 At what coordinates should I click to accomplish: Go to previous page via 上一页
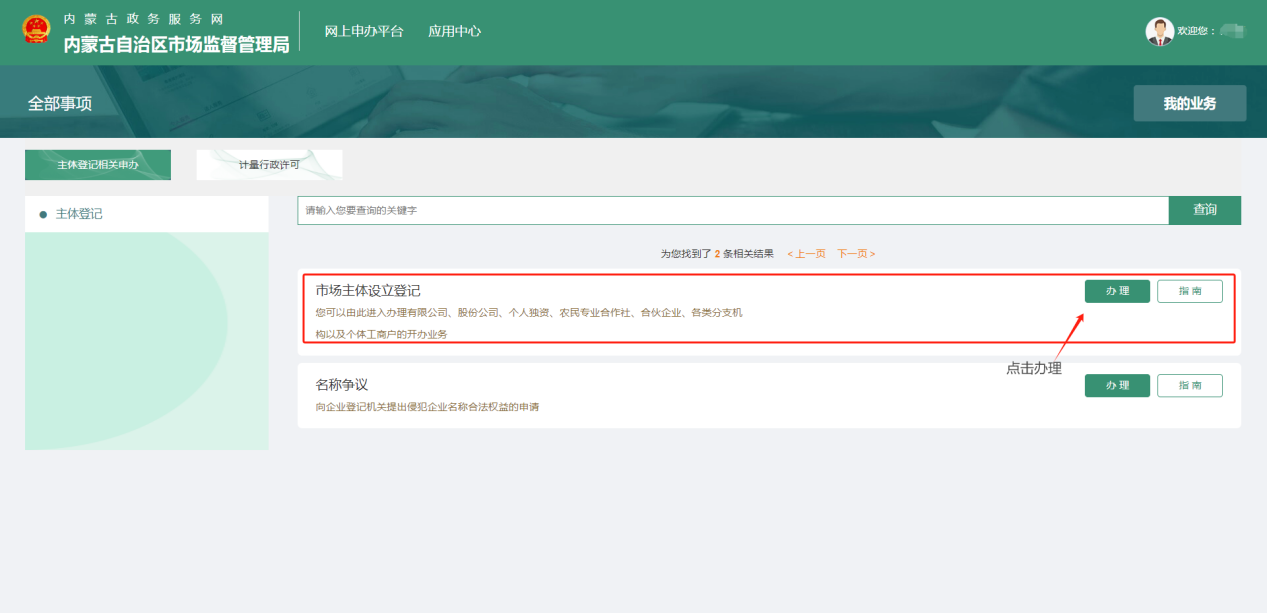pos(806,254)
